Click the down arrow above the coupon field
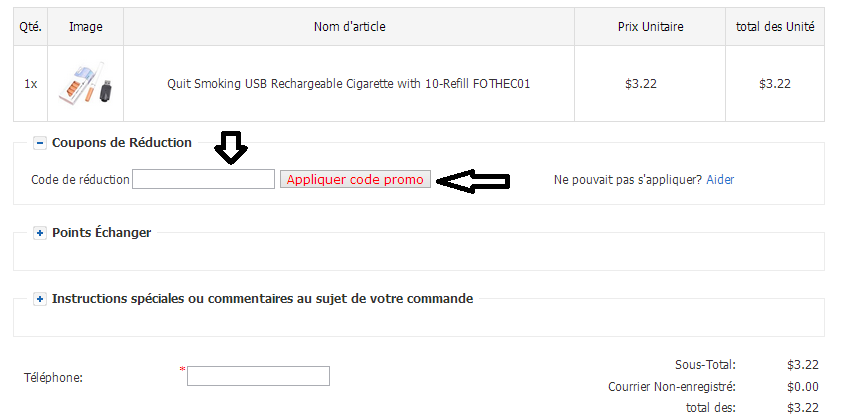Screen dimensions: 845x419 pyautogui.click(x=231, y=146)
